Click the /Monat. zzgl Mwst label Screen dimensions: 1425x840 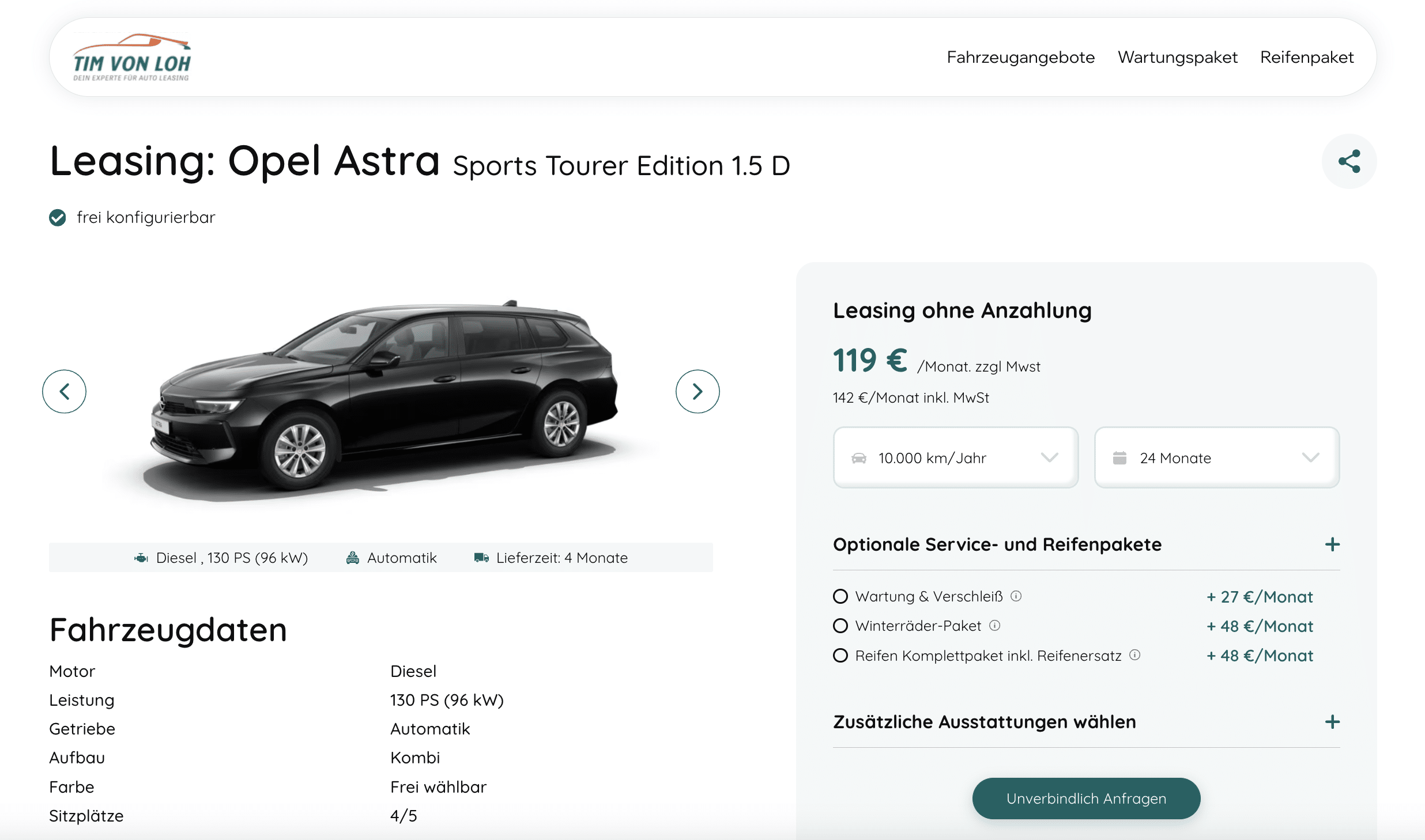(979, 367)
